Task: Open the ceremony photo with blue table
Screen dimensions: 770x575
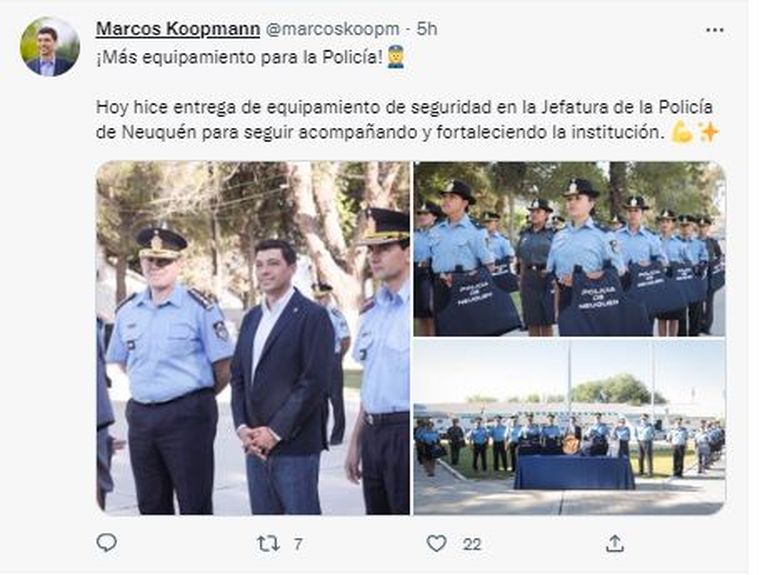Action: tap(569, 427)
